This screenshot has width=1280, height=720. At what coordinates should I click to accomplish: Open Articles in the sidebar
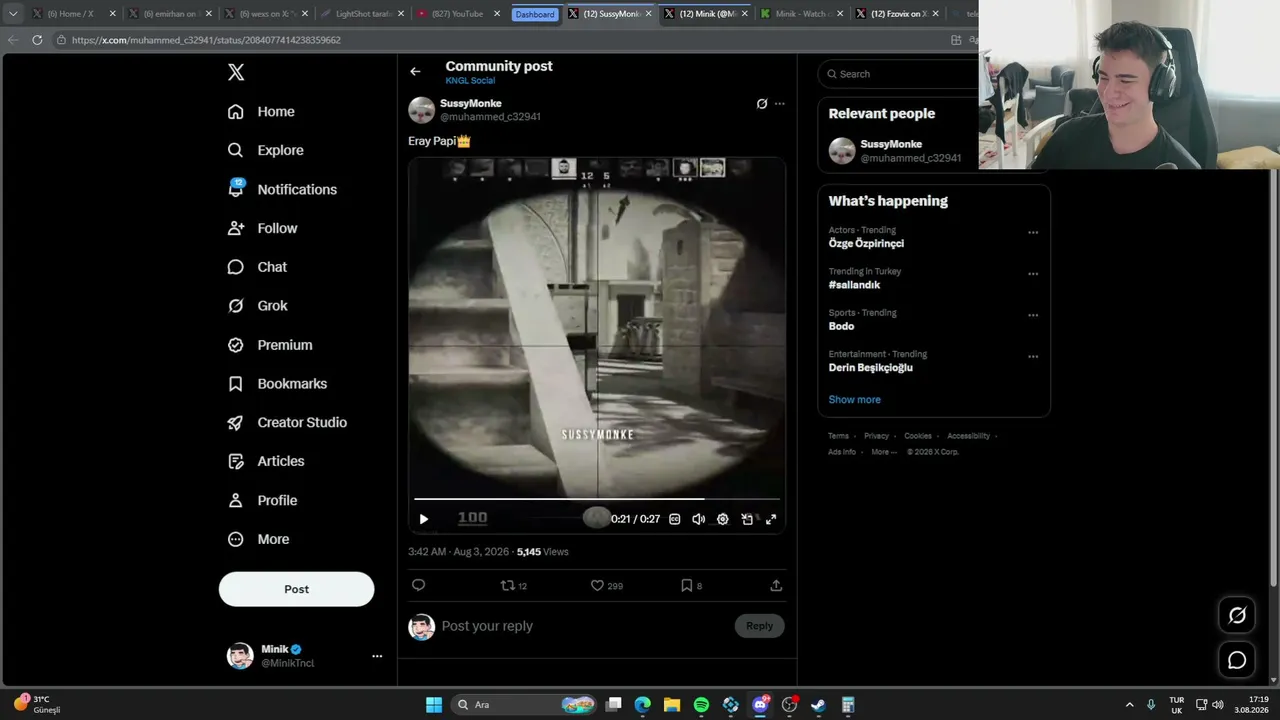[266, 461]
